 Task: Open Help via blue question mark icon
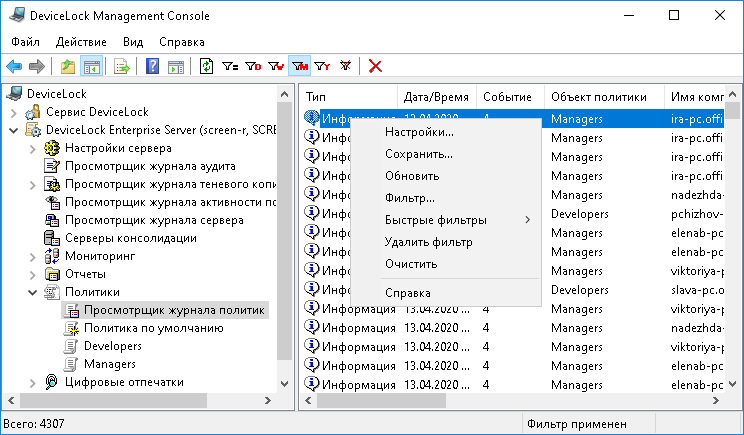tap(152, 67)
